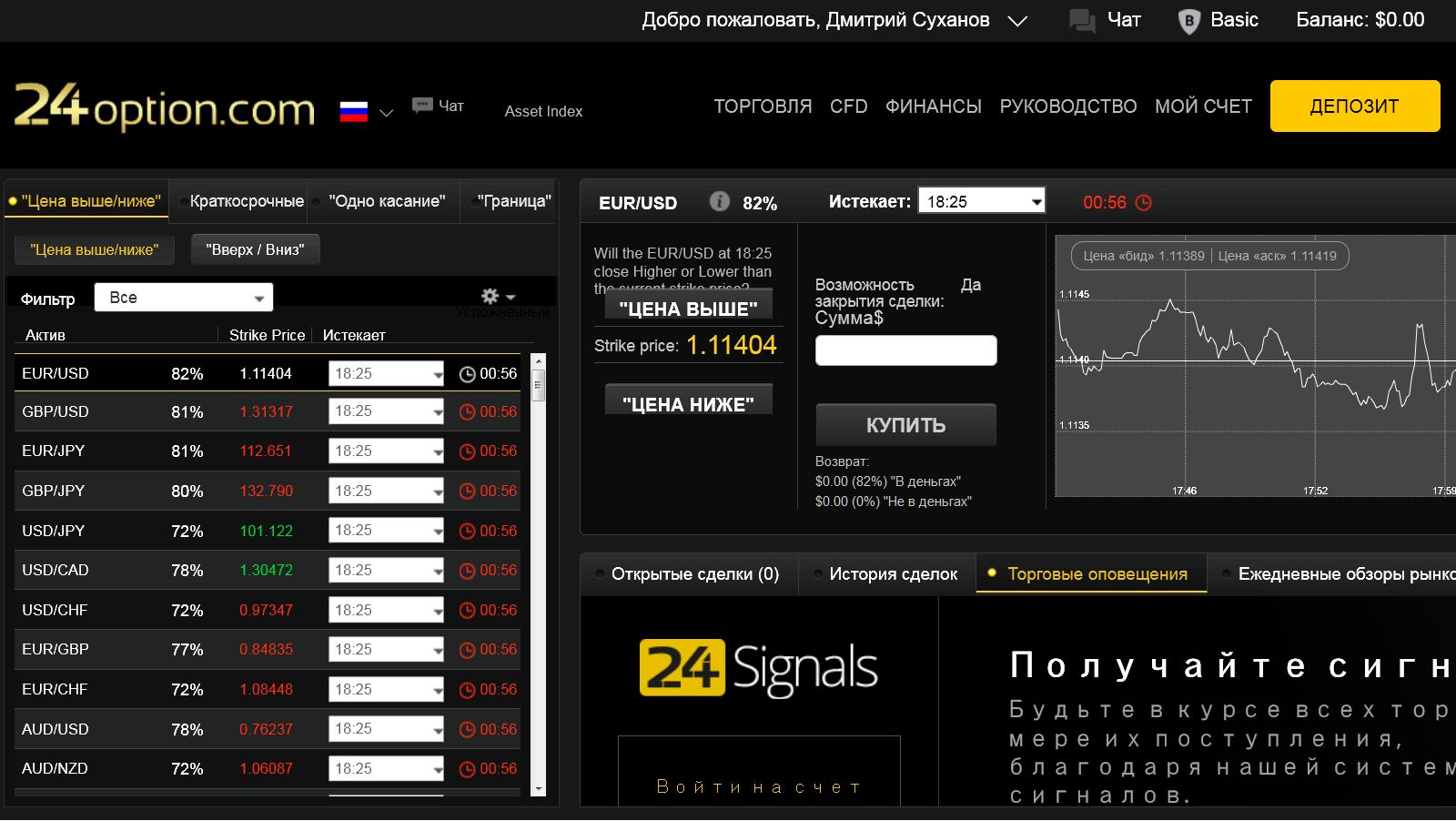The width and height of the screenshot is (1456, 821).
Task: Expand the user name dropdown chevron
Action: [1017, 21]
